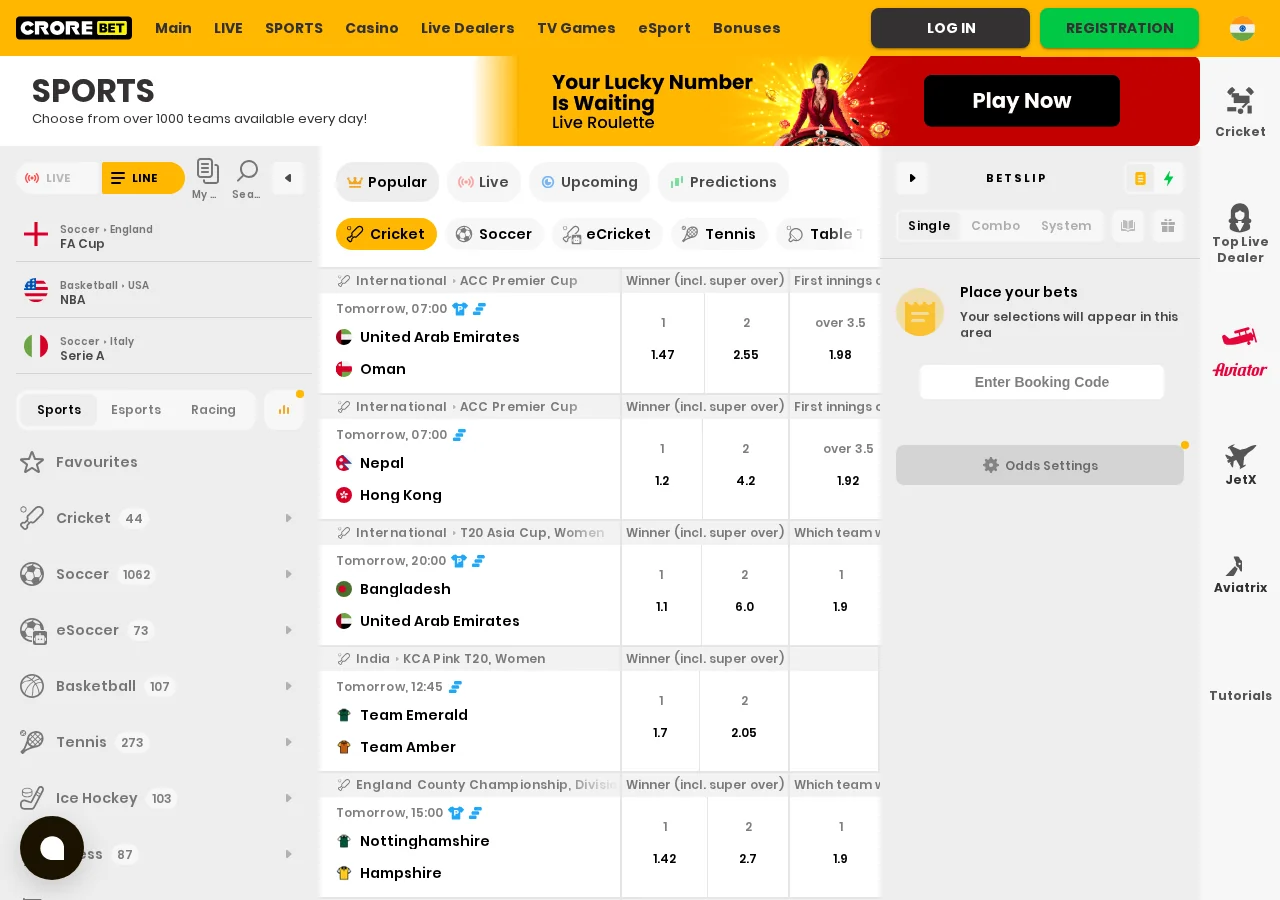
Task: Launch the Aviatrix game icon
Action: click(1240, 575)
